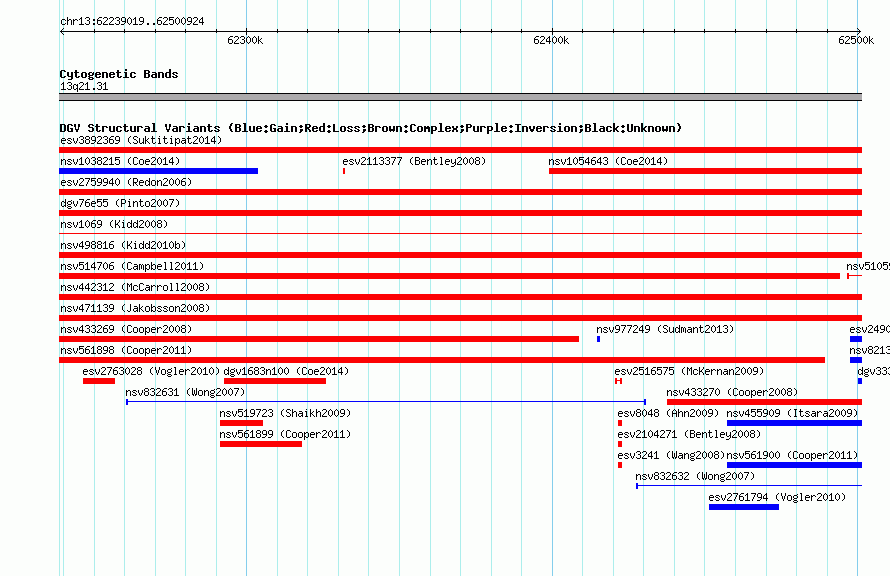Open the nsv1054643 (Coe2014) variant label
Screen dimensions: 890x576
click(608, 161)
